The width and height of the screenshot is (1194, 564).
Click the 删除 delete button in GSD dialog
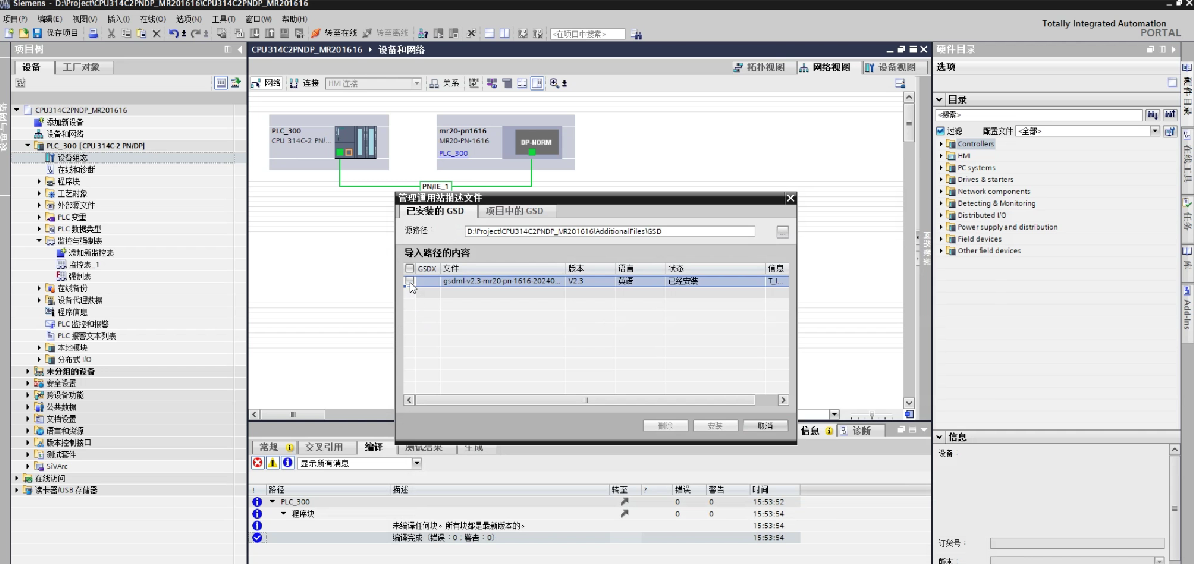pos(666,425)
